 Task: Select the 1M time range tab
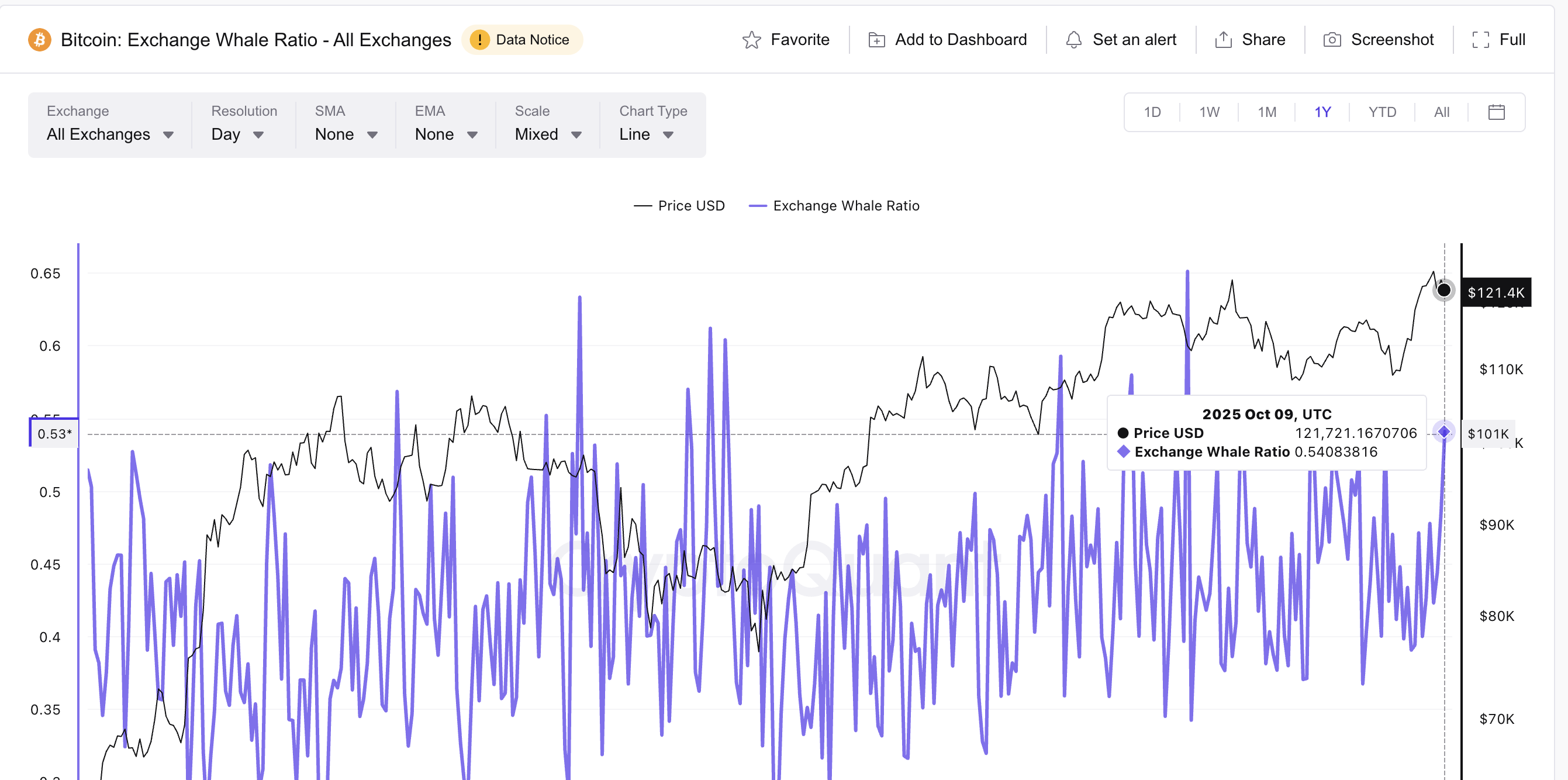pyautogui.click(x=1267, y=112)
